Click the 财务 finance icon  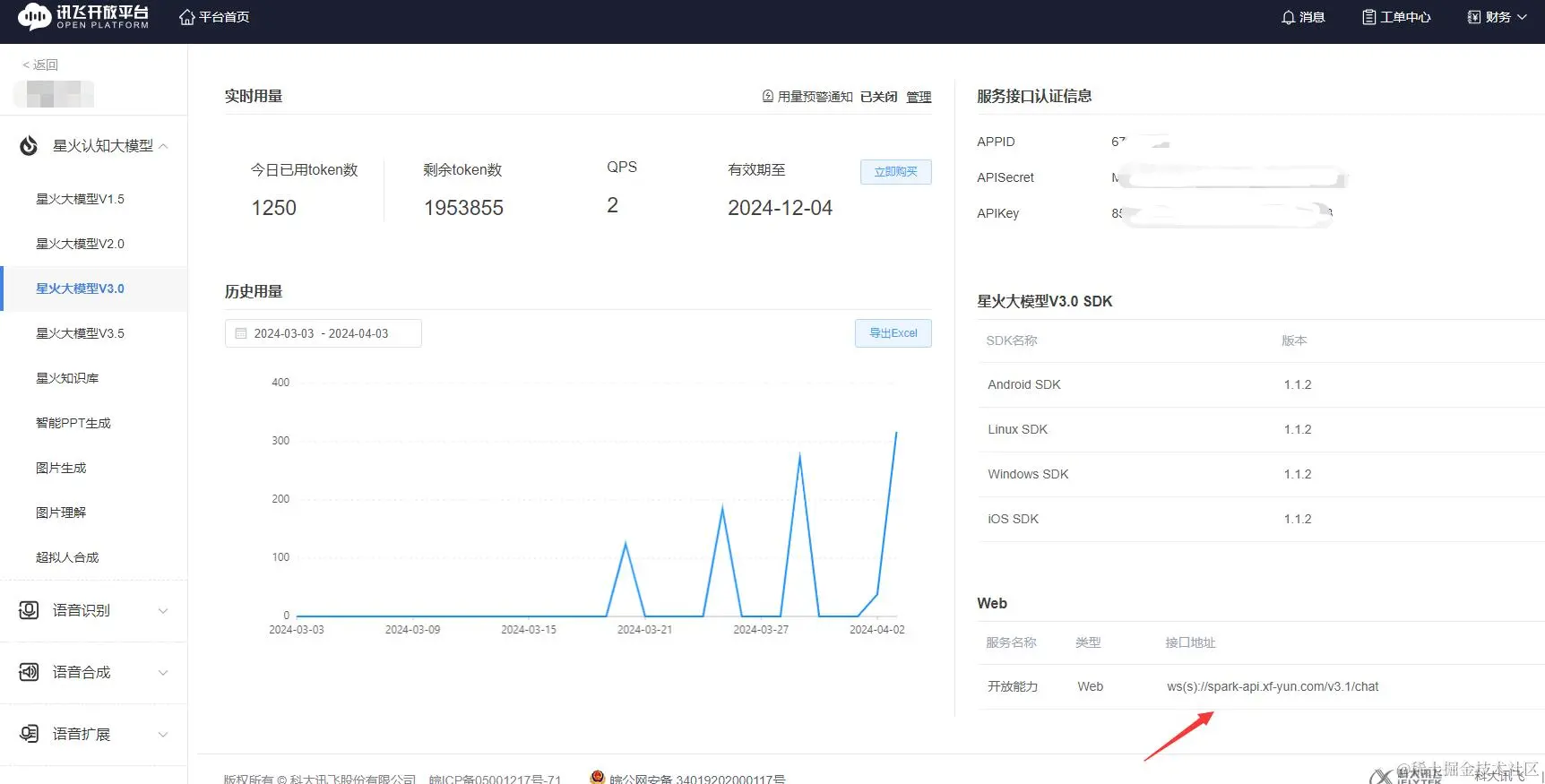[x=1473, y=17]
